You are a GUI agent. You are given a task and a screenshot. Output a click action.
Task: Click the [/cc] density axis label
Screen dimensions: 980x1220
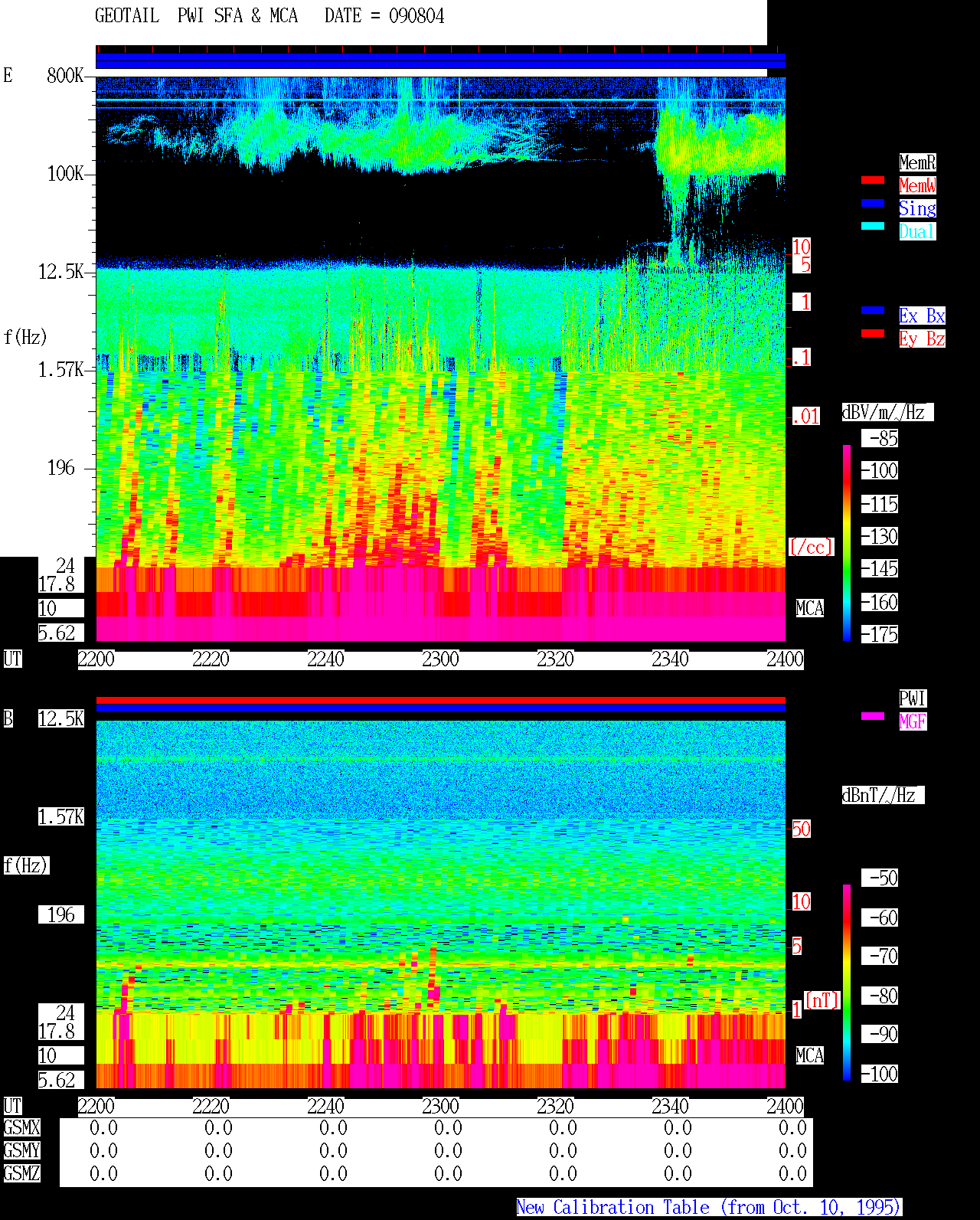point(811,548)
